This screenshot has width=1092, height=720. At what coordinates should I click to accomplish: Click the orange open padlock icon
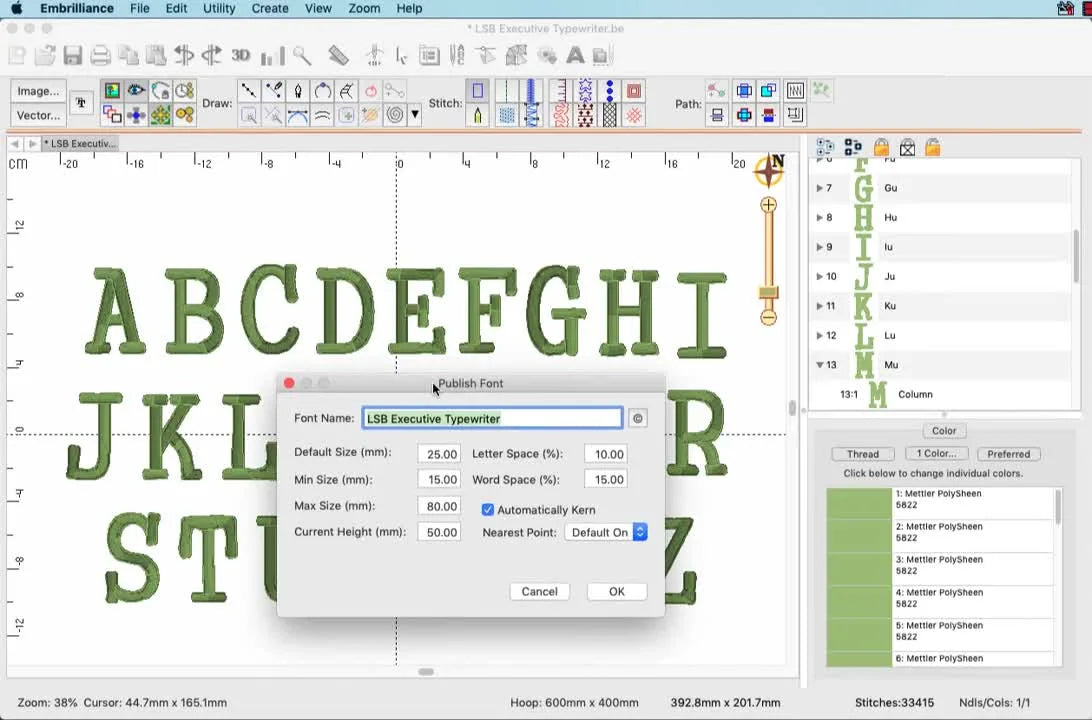933,147
